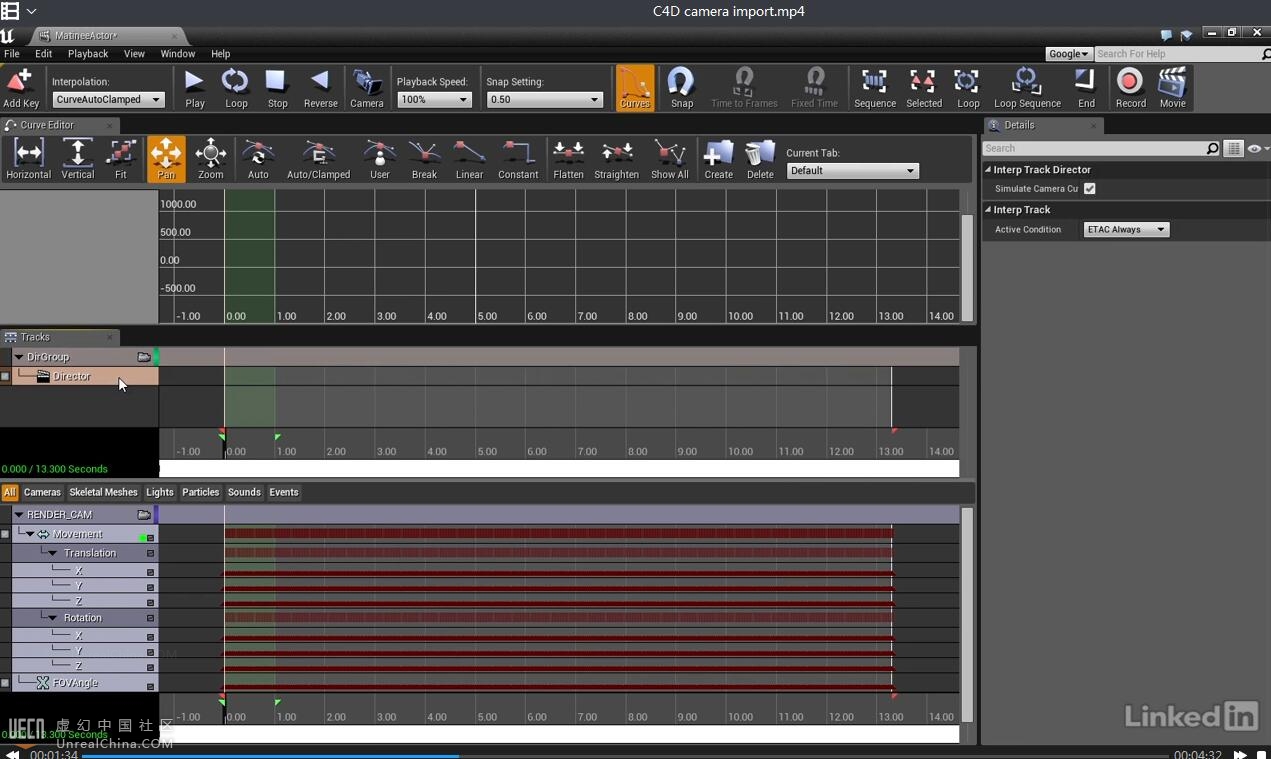Toggle the Movement track enable box
The height and width of the screenshot is (759, 1271).
coord(5,535)
